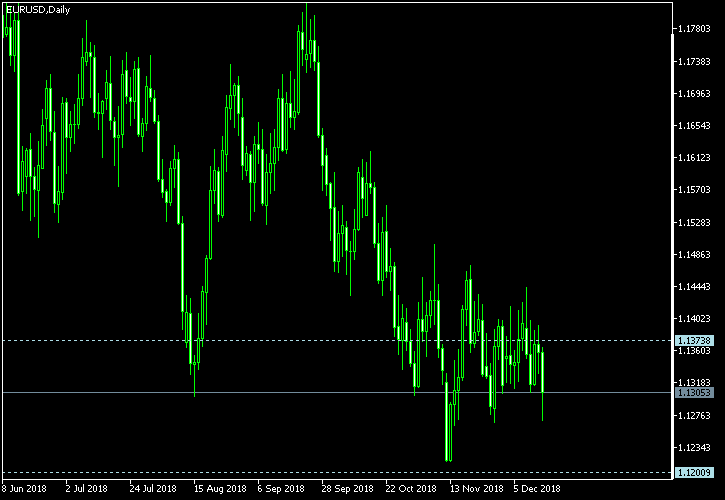The width and height of the screenshot is (725, 500).
Task: Click the 6 Sep 2018 date label
Action: click(281, 488)
